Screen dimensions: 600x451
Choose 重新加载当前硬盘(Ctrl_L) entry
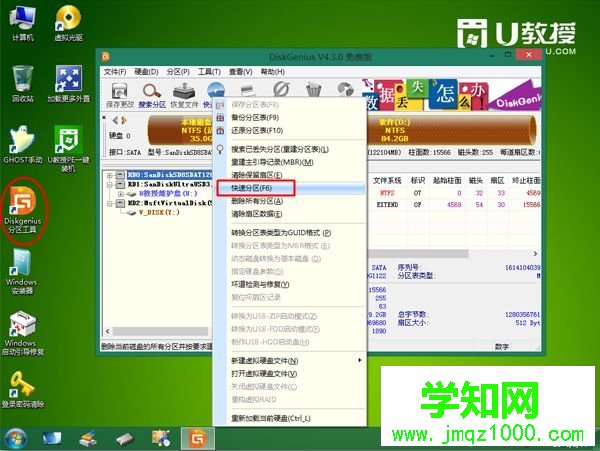pyautogui.click(x=291, y=418)
